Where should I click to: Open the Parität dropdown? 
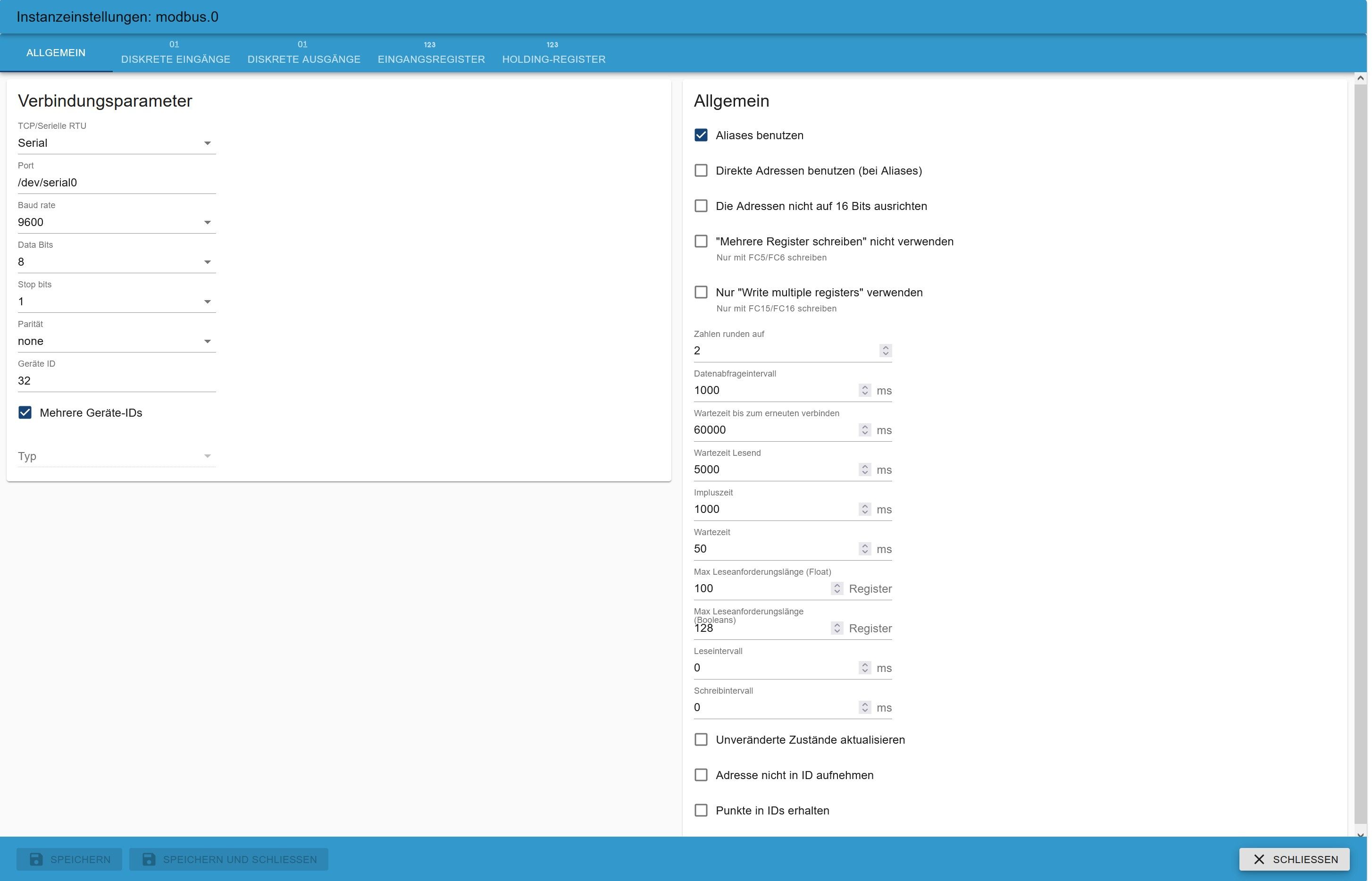tap(117, 342)
